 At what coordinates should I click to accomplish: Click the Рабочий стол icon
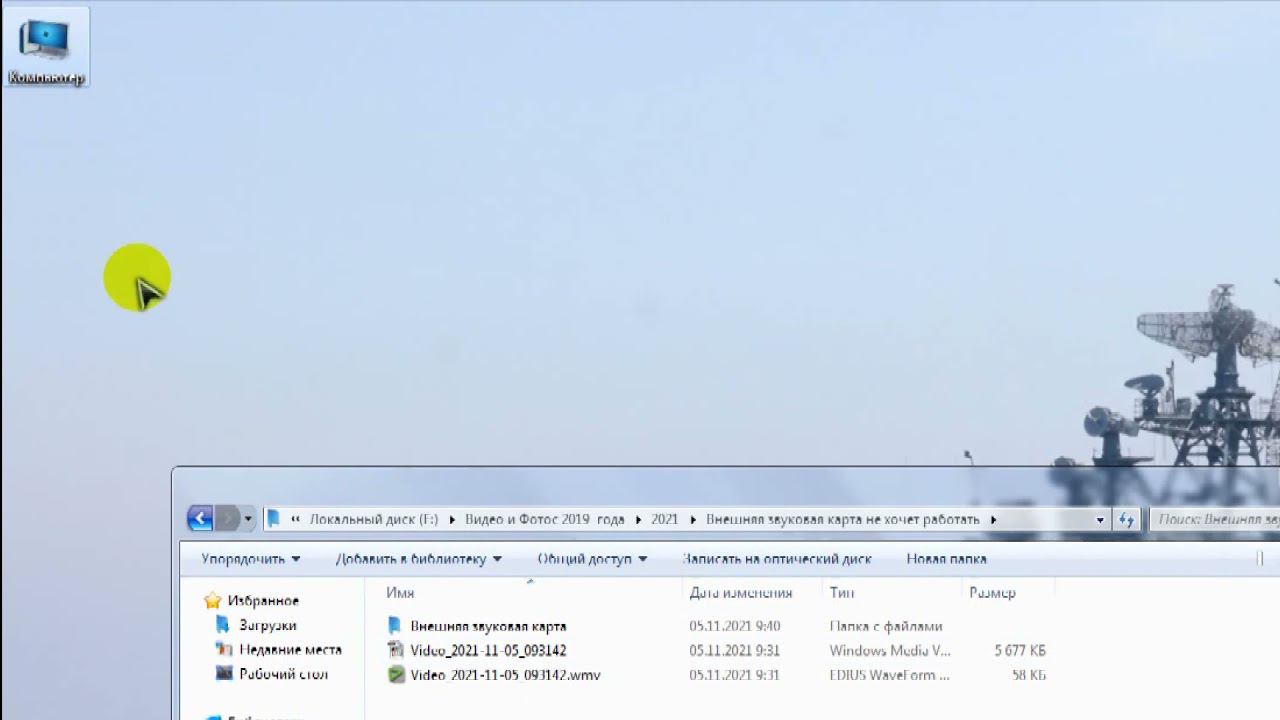tap(223, 674)
